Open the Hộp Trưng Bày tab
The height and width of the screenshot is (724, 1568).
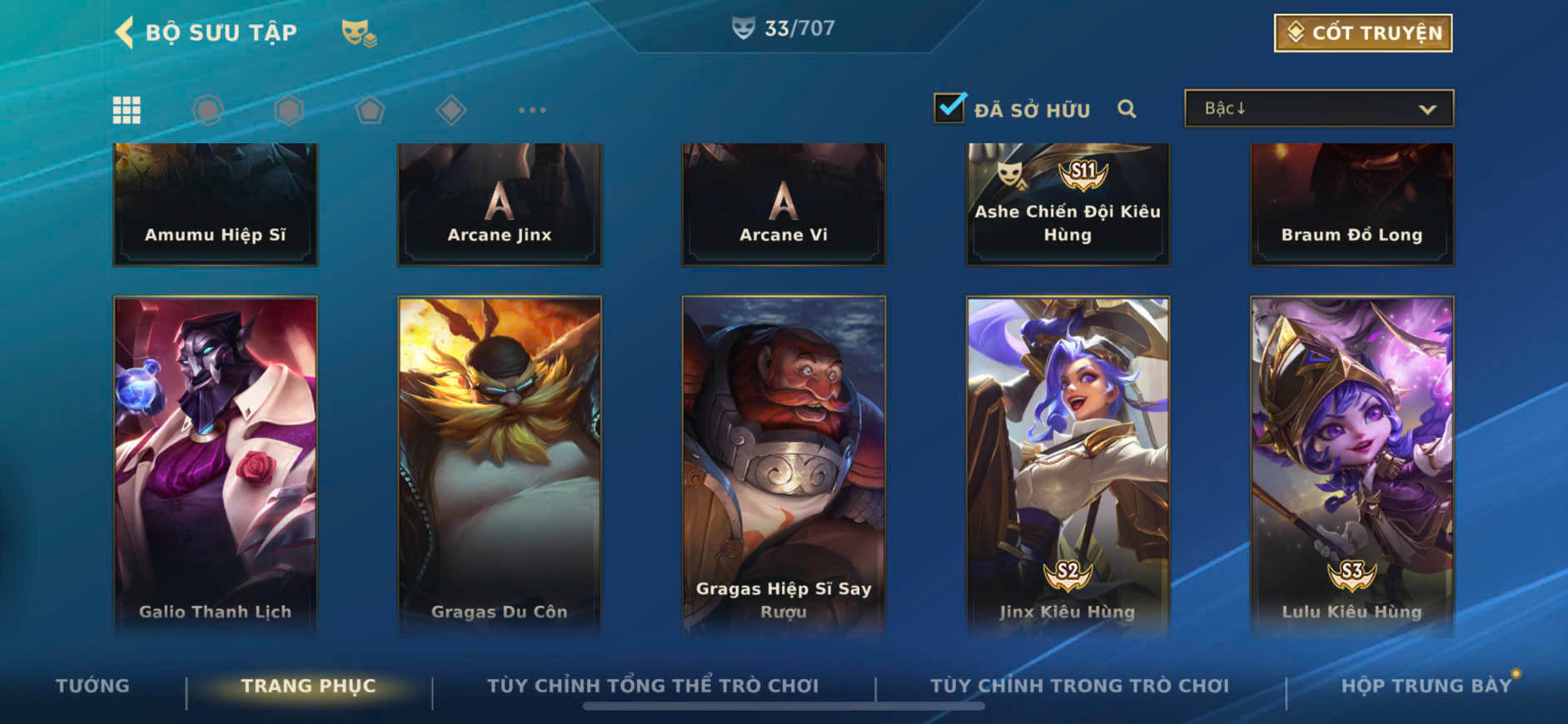click(1426, 686)
